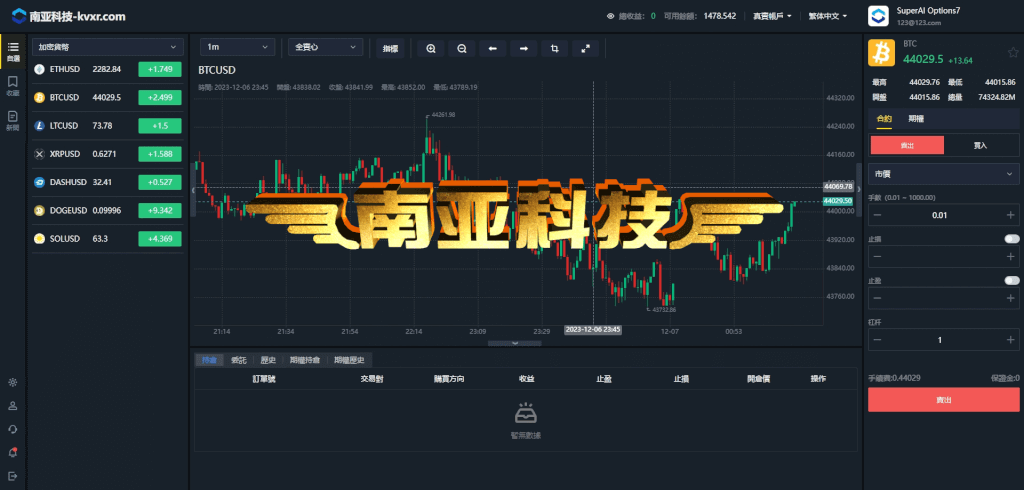Collapse the left chart side handle
Screen dimensions: 1024x490
tap(193, 189)
